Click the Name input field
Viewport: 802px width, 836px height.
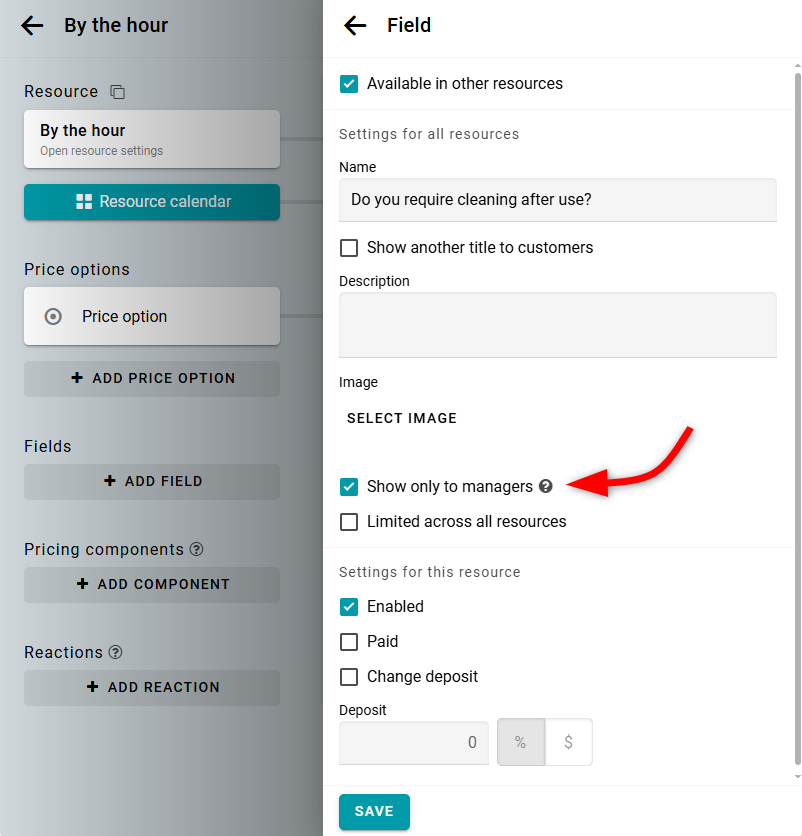pos(557,200)
